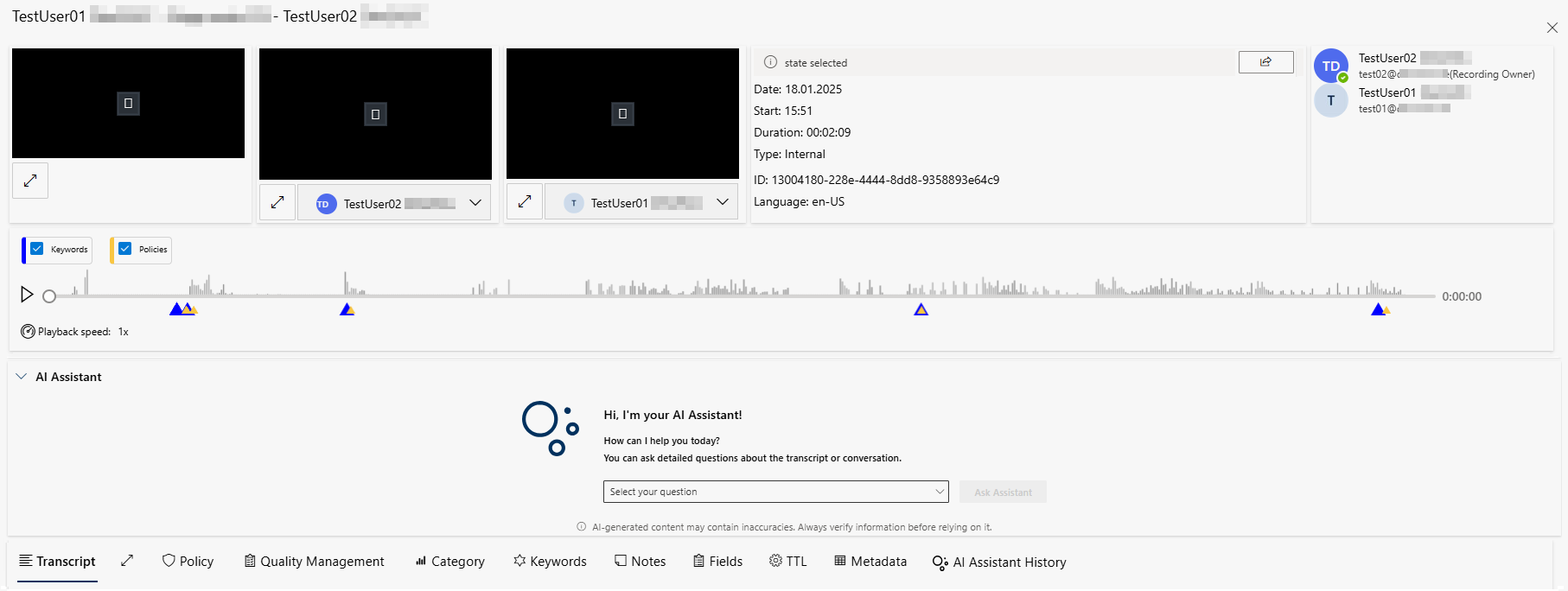Click the AI Assistant circles logo

[x=550, y=428]
